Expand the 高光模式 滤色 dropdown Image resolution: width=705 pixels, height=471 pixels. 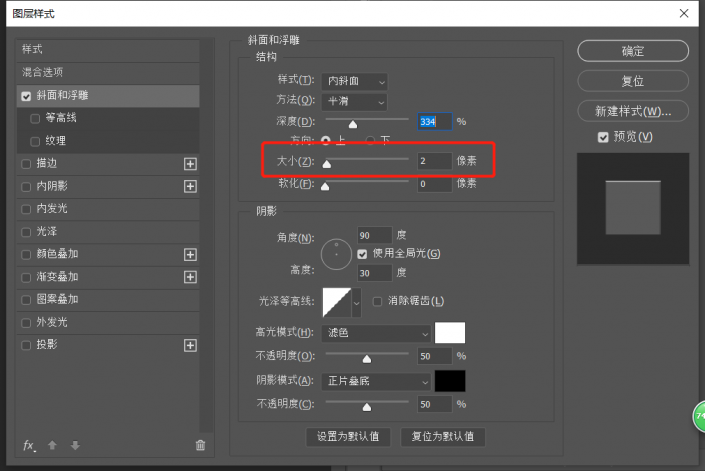coord(377,332)
